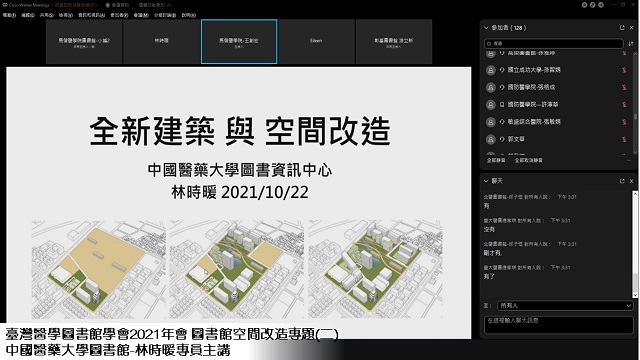Click the muted mic icon for 國防醫學院-張
Image resolution: width=640 pixels, height=360 pixels.
pyautogui.click(x=624, y=87)
